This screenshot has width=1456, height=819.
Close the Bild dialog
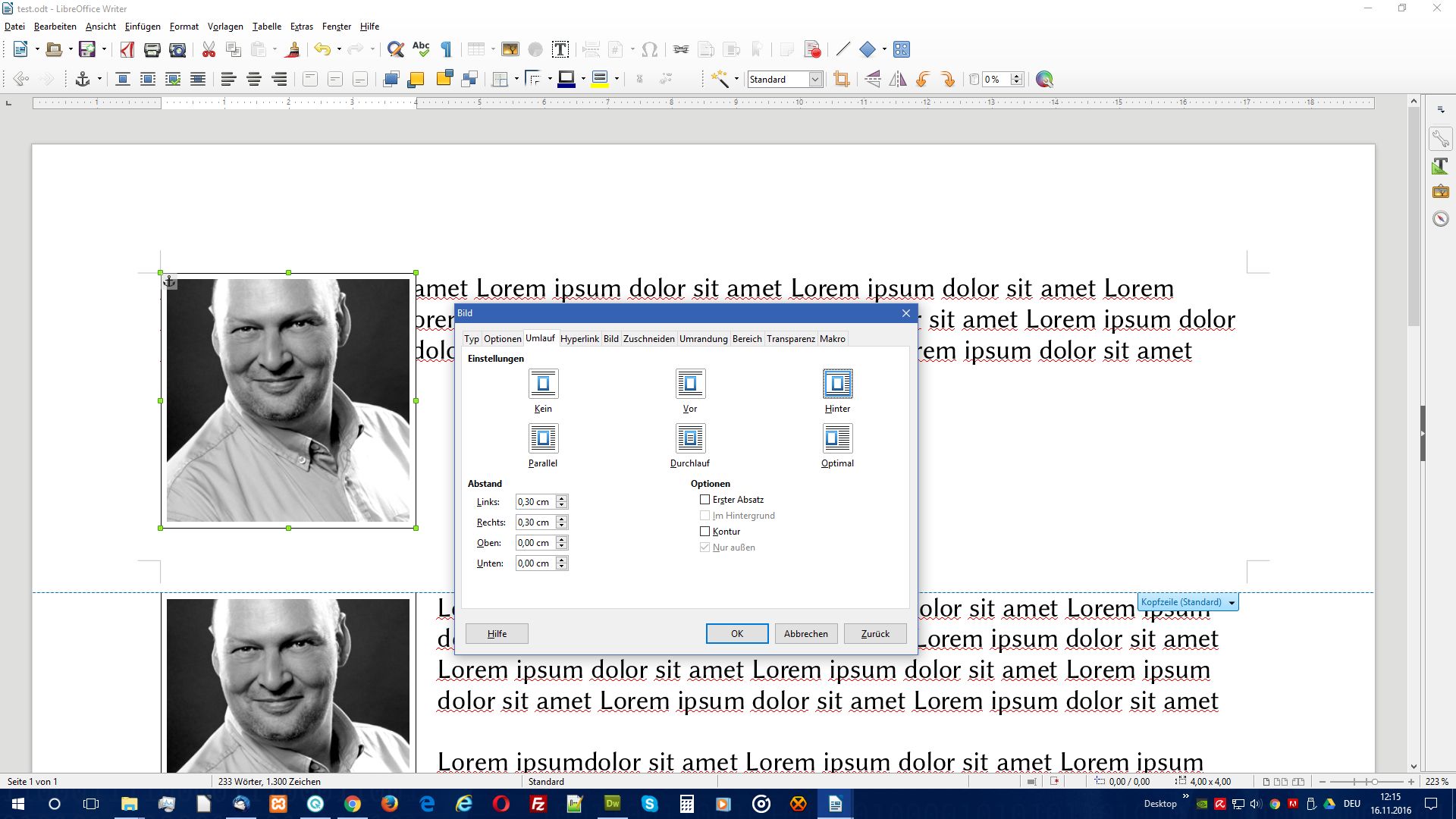905,313
